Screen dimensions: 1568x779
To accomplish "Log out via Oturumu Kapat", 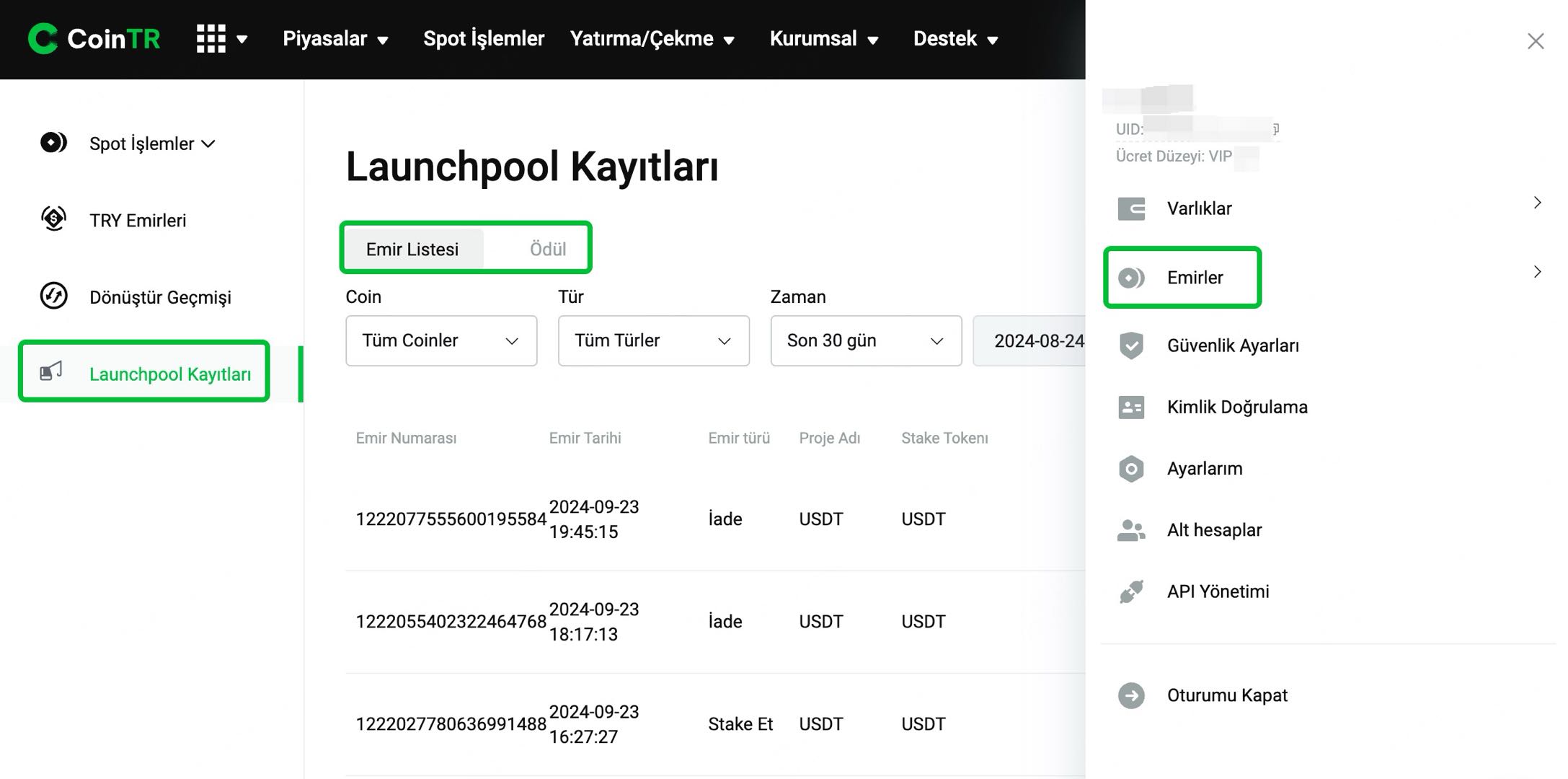I will pos(1227,695).
